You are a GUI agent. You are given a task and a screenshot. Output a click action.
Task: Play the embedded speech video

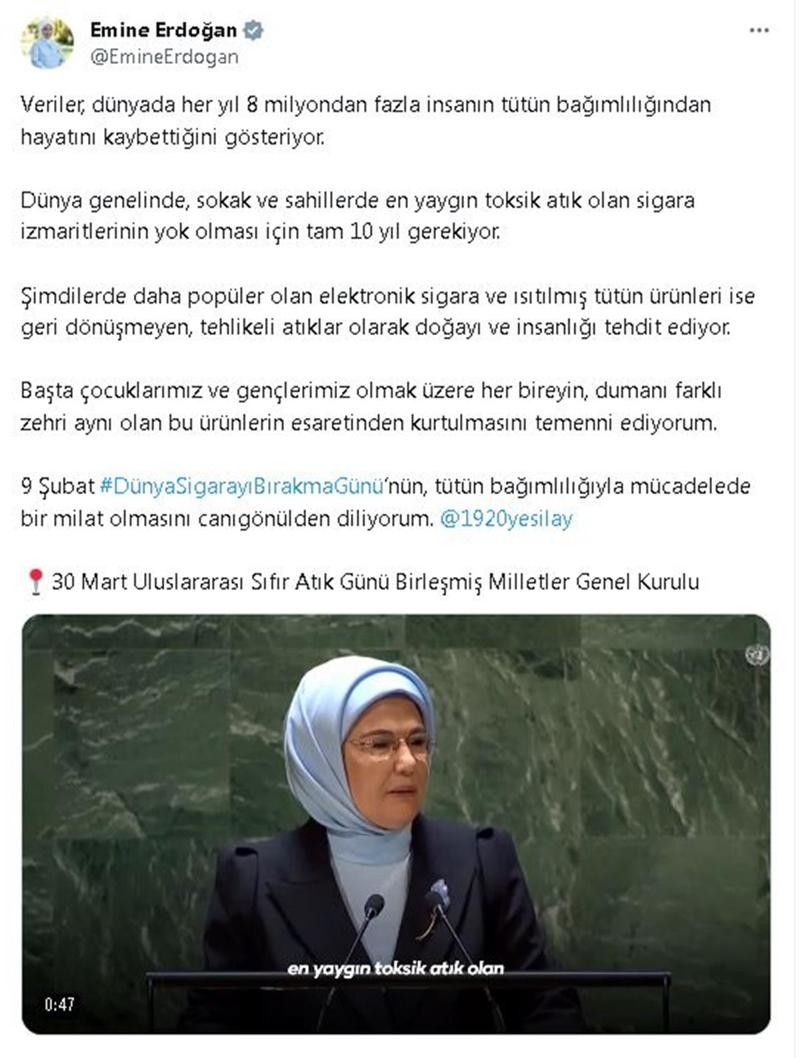point(397,824)
